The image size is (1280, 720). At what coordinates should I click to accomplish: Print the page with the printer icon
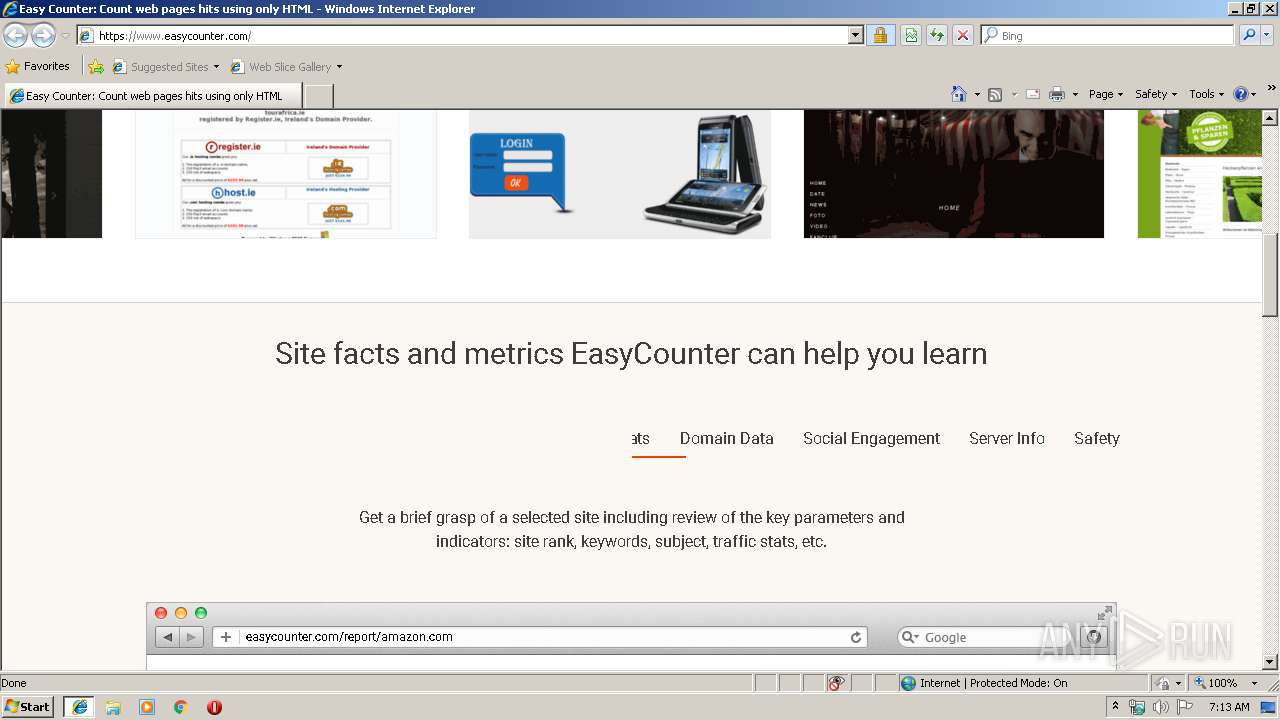pyautogui.click(x=1057, y=94)
